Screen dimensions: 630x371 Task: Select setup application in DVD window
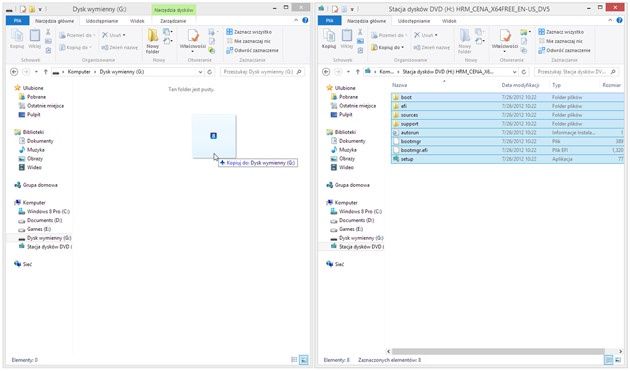point(507,159)
